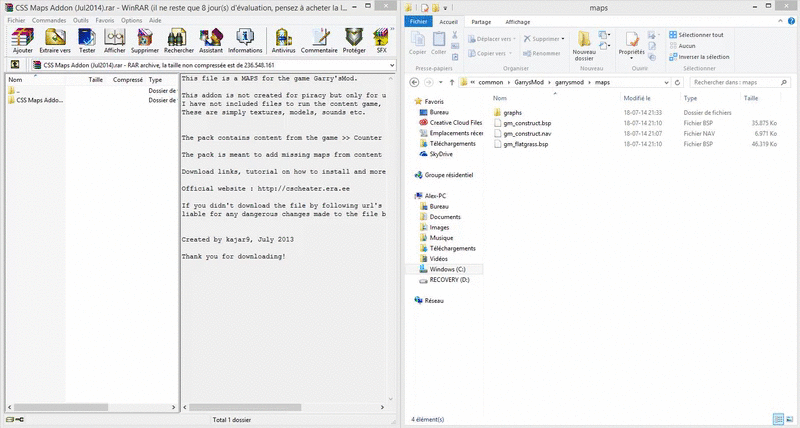
Task: Click the Explorer back arrow
Action: [x=414, y=82]
